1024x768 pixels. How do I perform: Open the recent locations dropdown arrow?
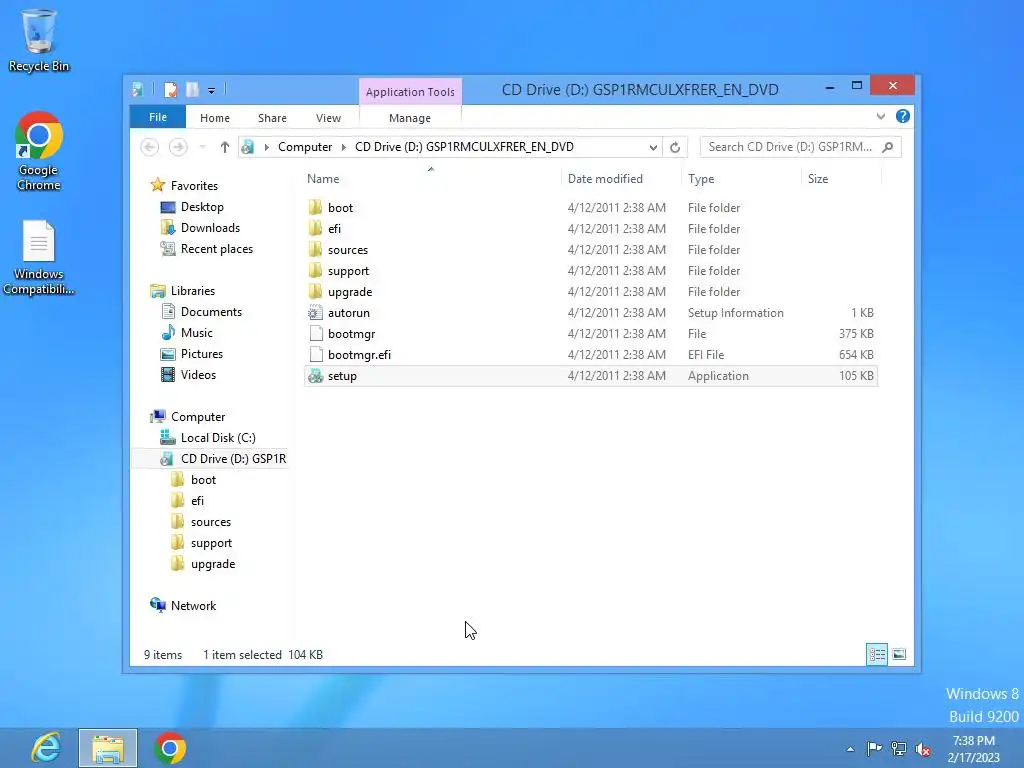[x=202, y=147]
